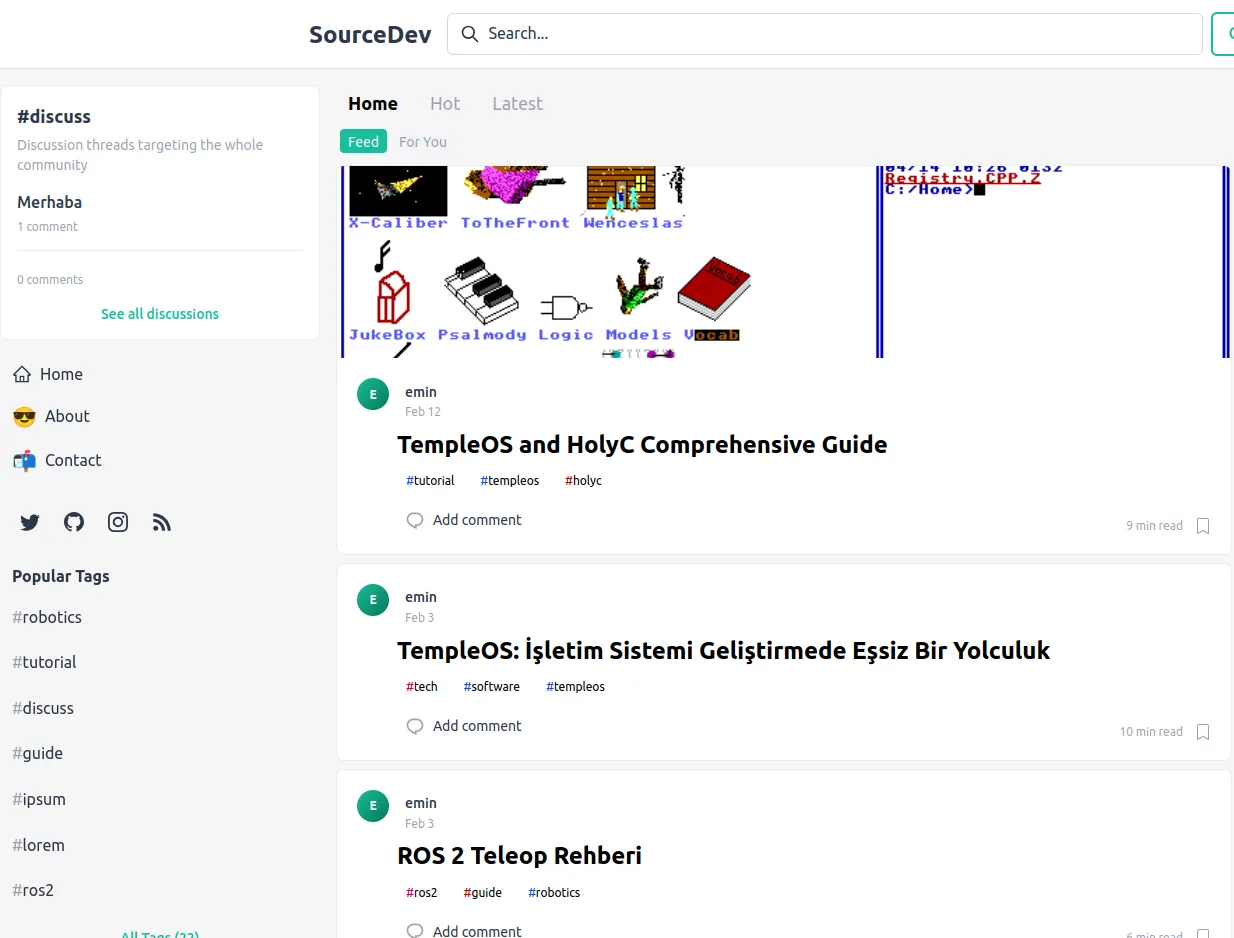The width and height of the screenshot is (1234, 938).
Task: Bookmark the TempleOS and HolyC Comprehensive Guide post
Action: click(1203, 525)
